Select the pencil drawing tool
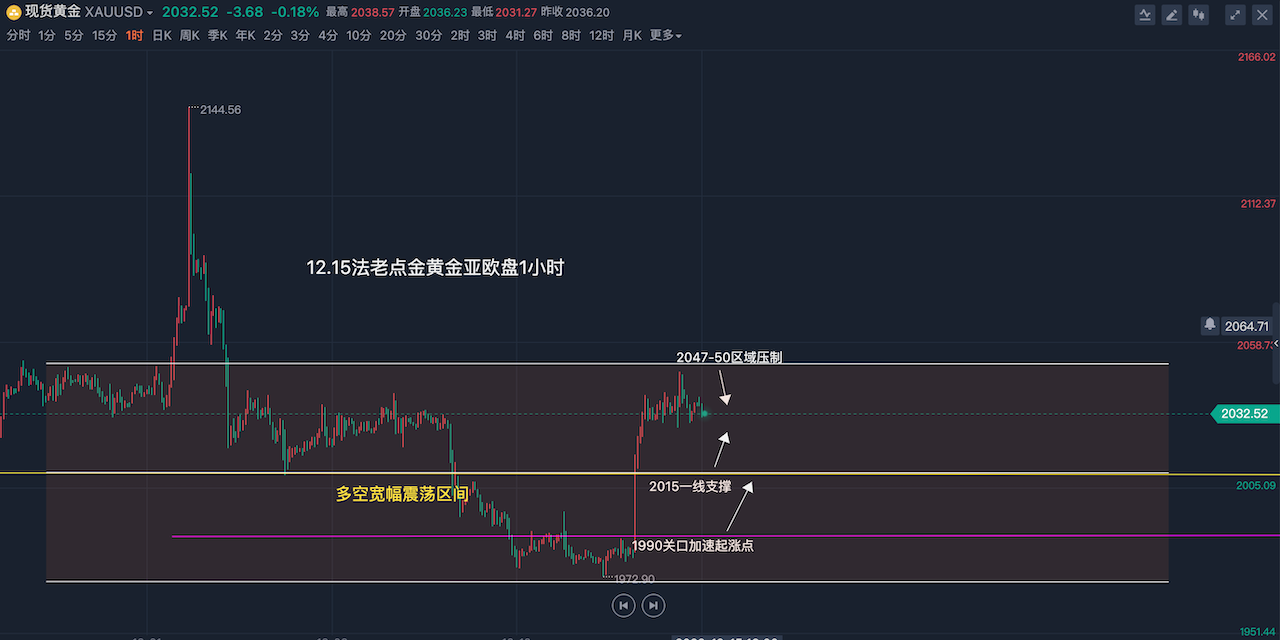The height and width of the screenshot is (640, 1280). pyautogui.click(x=1172, y=14)
